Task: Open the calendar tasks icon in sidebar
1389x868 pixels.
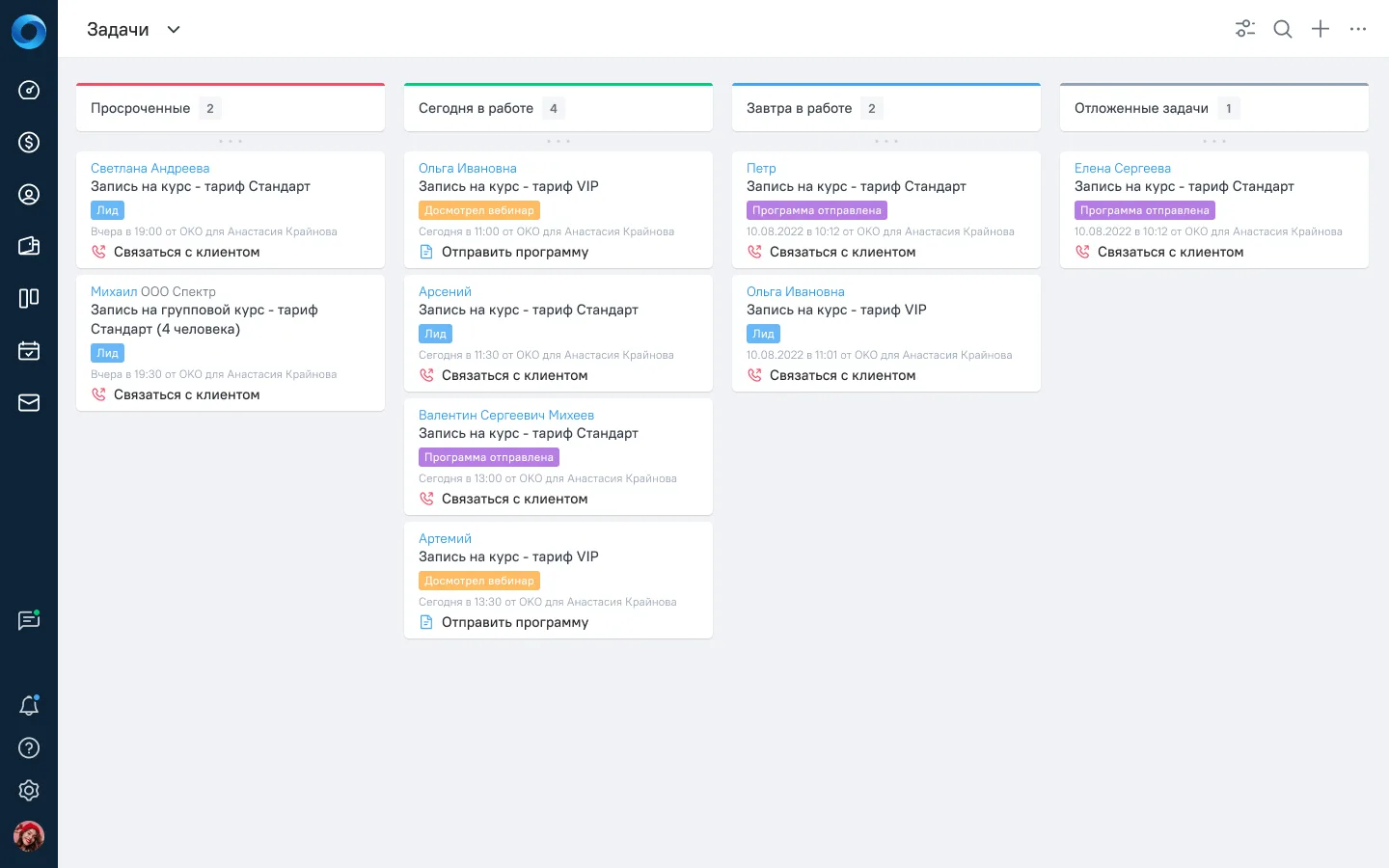Action: click(x=29, y=351)
